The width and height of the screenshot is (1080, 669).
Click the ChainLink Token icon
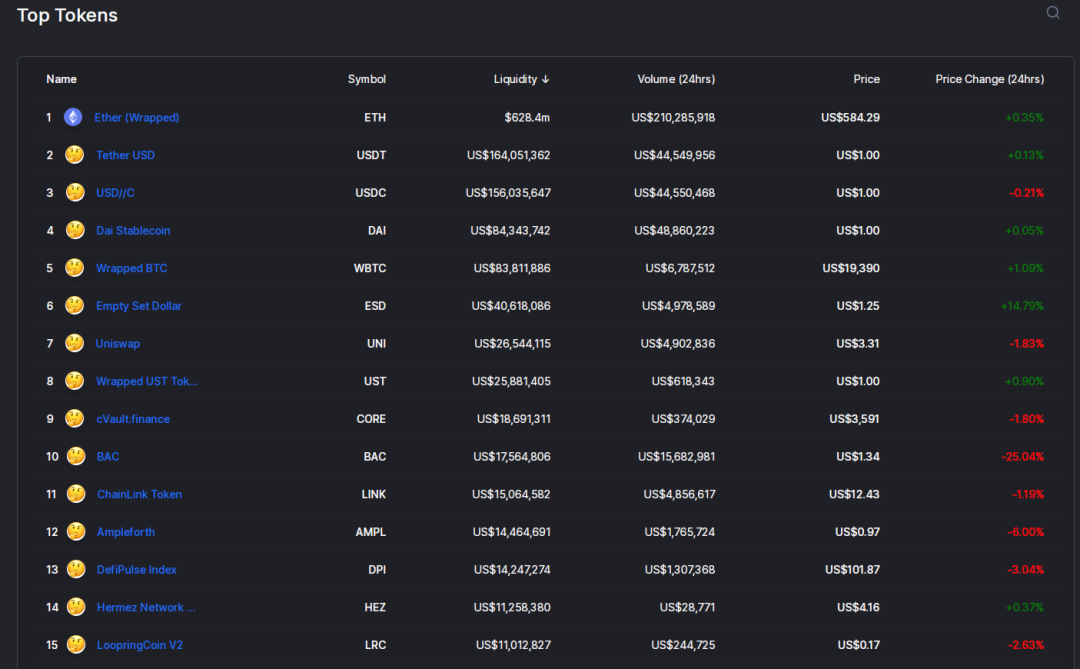click(76, 494)
